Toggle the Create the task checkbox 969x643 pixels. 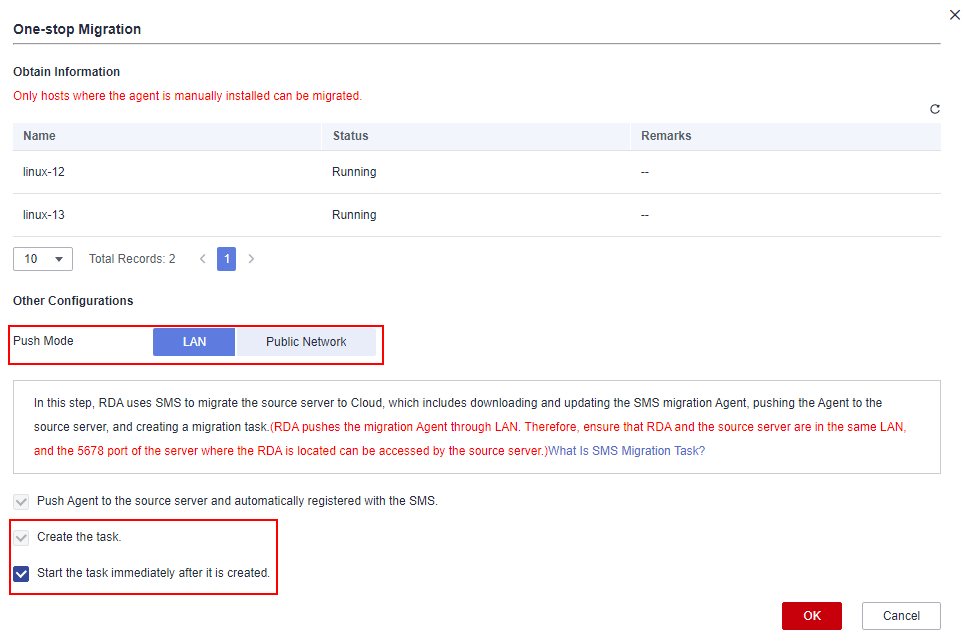point(22,537)
